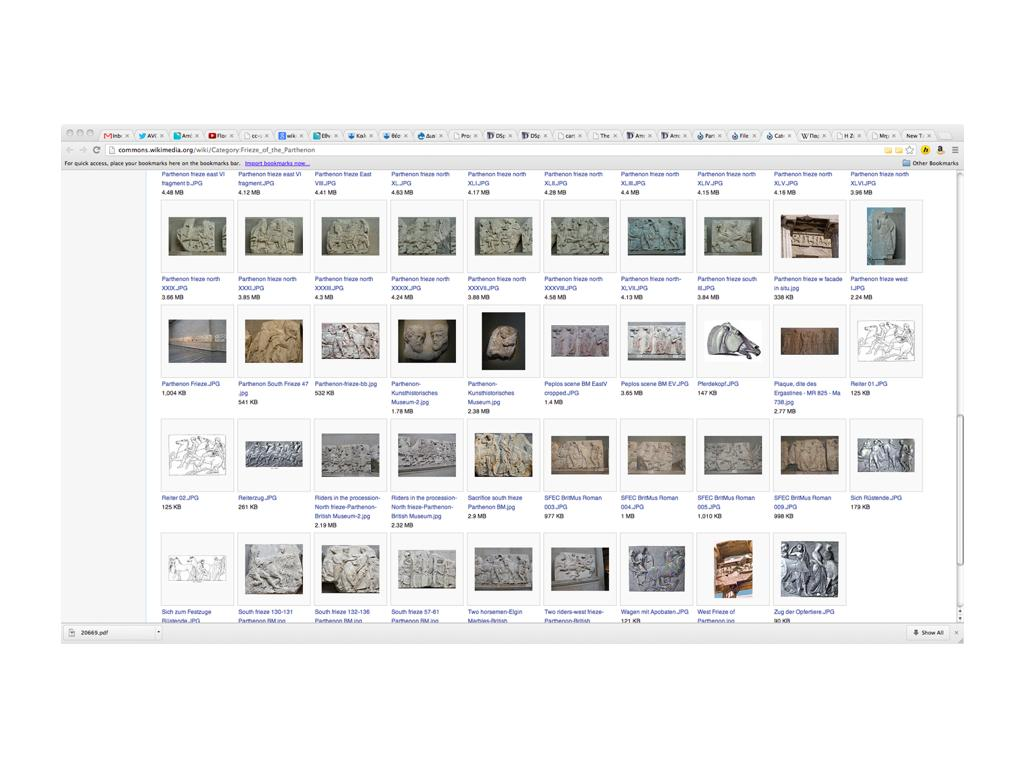Screen dimensions: 1024x768
Task: Click the browser forward arrow
Action: pos(83,150)
